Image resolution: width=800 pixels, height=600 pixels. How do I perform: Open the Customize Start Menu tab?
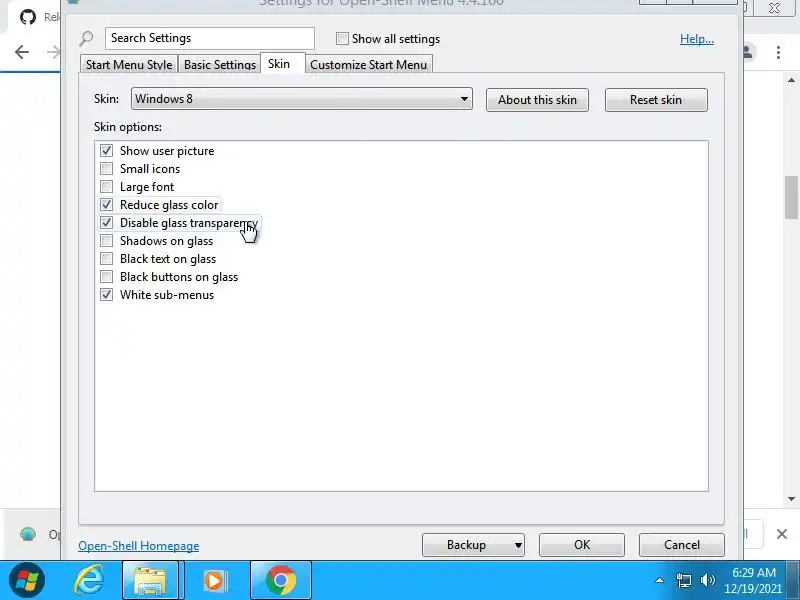(368, 65)
